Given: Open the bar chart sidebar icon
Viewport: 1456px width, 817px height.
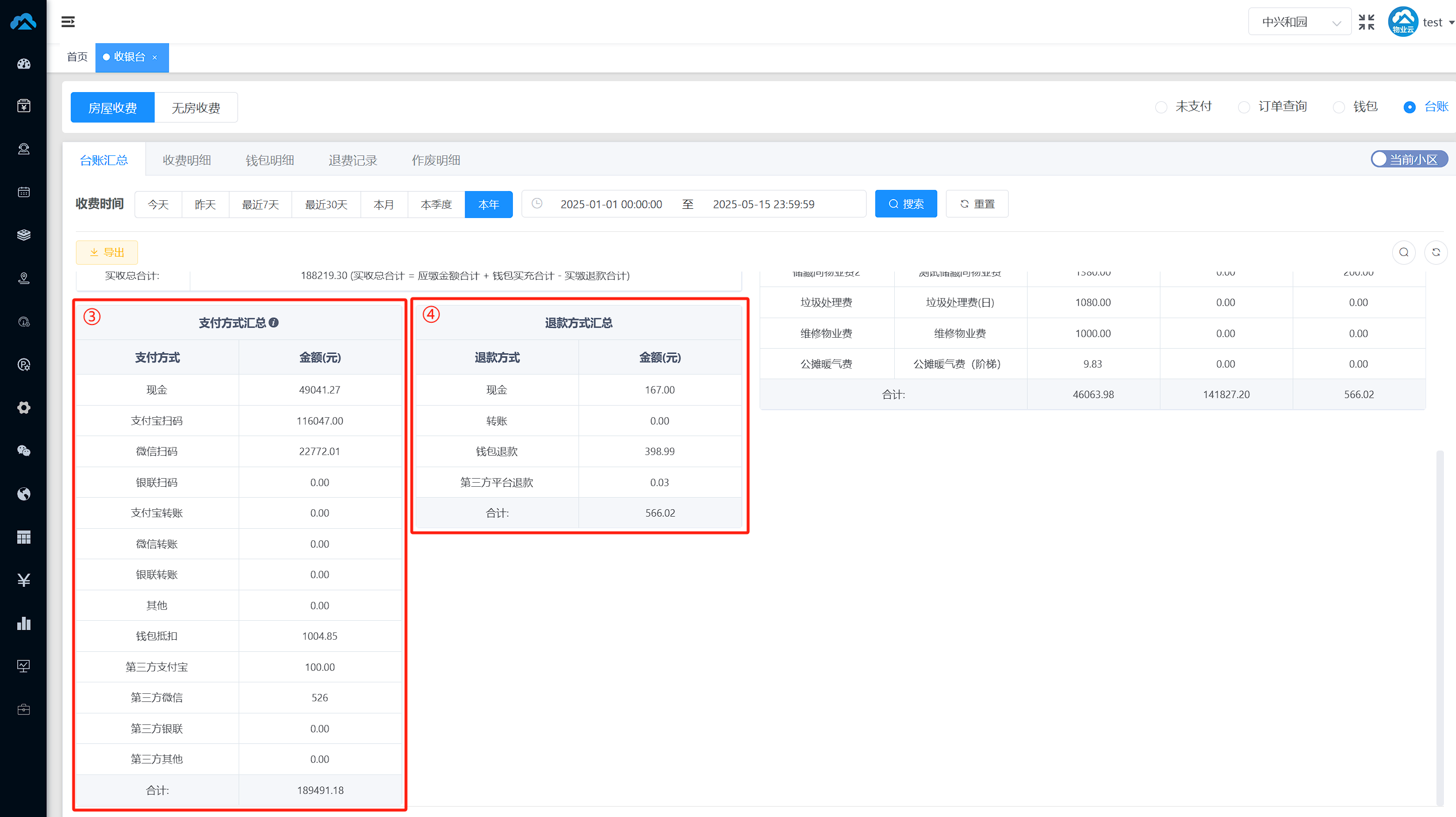Looking at the screenshot, I should (24, 623).
